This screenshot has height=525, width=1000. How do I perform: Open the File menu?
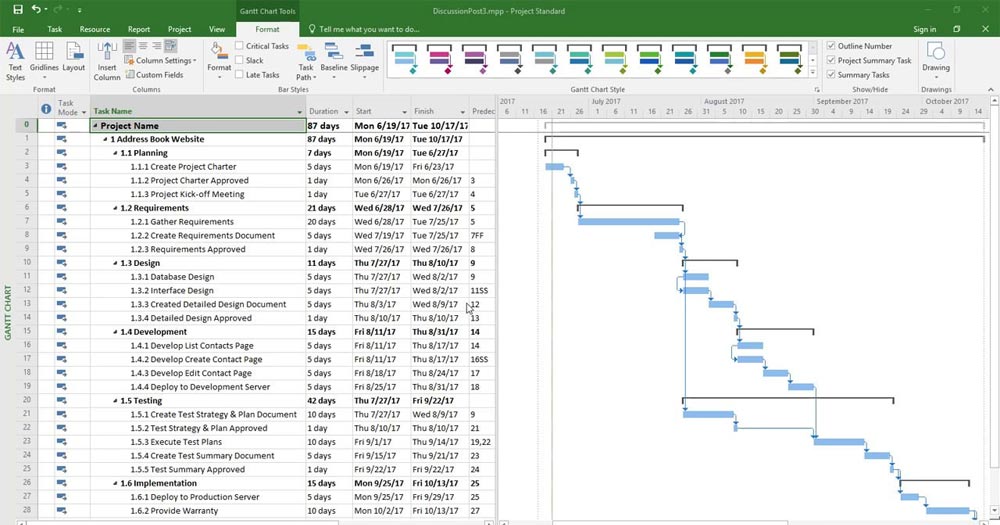point(18,30)
